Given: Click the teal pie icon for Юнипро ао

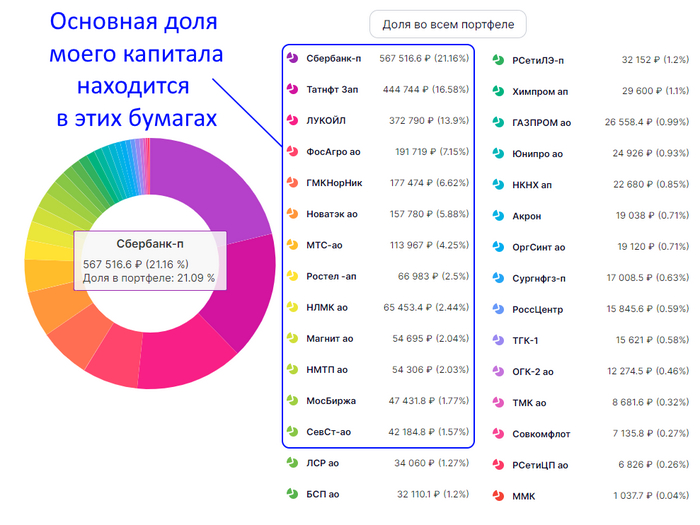Looking at the screenshot, I should coord(498,154).
